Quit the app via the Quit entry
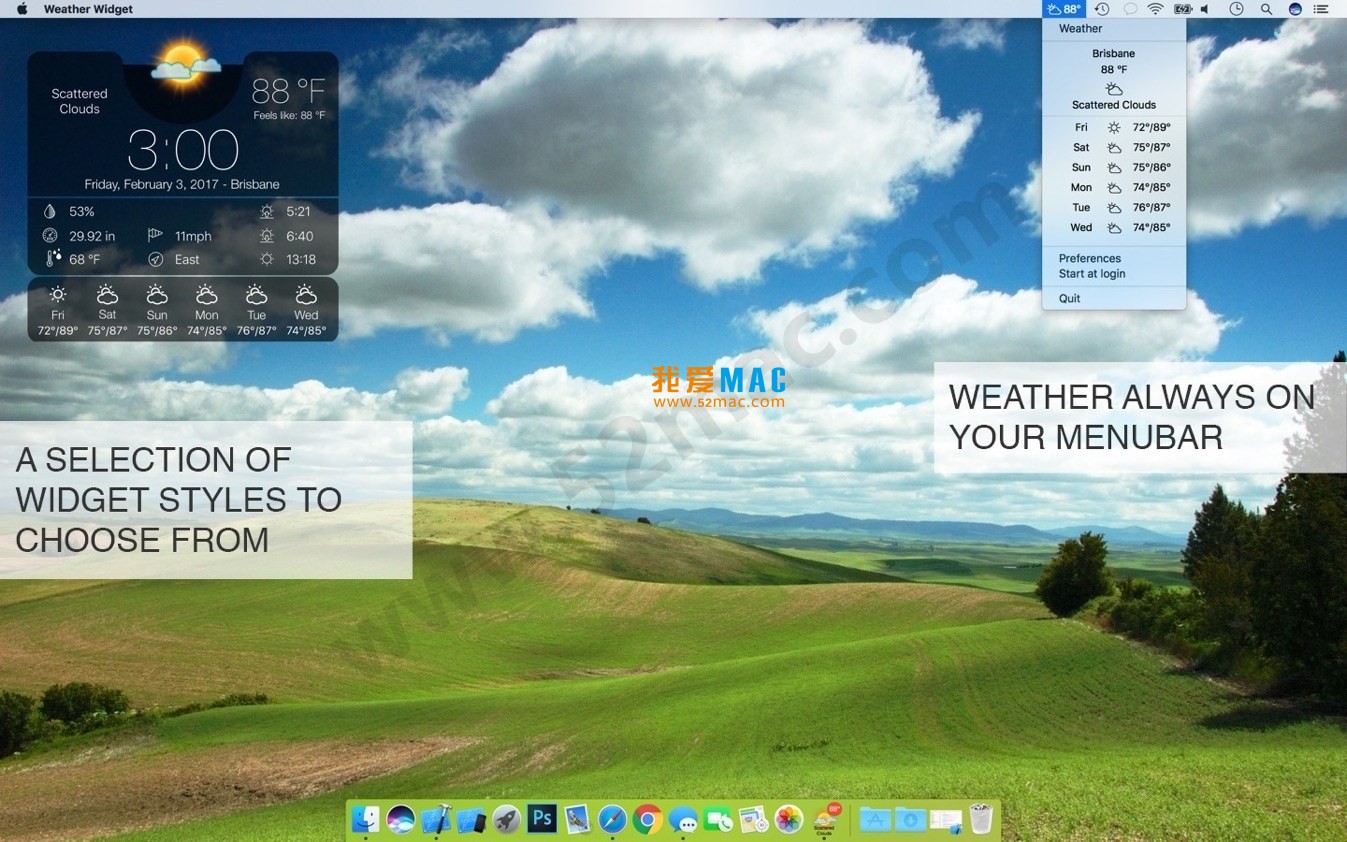 click(1069, 298)
